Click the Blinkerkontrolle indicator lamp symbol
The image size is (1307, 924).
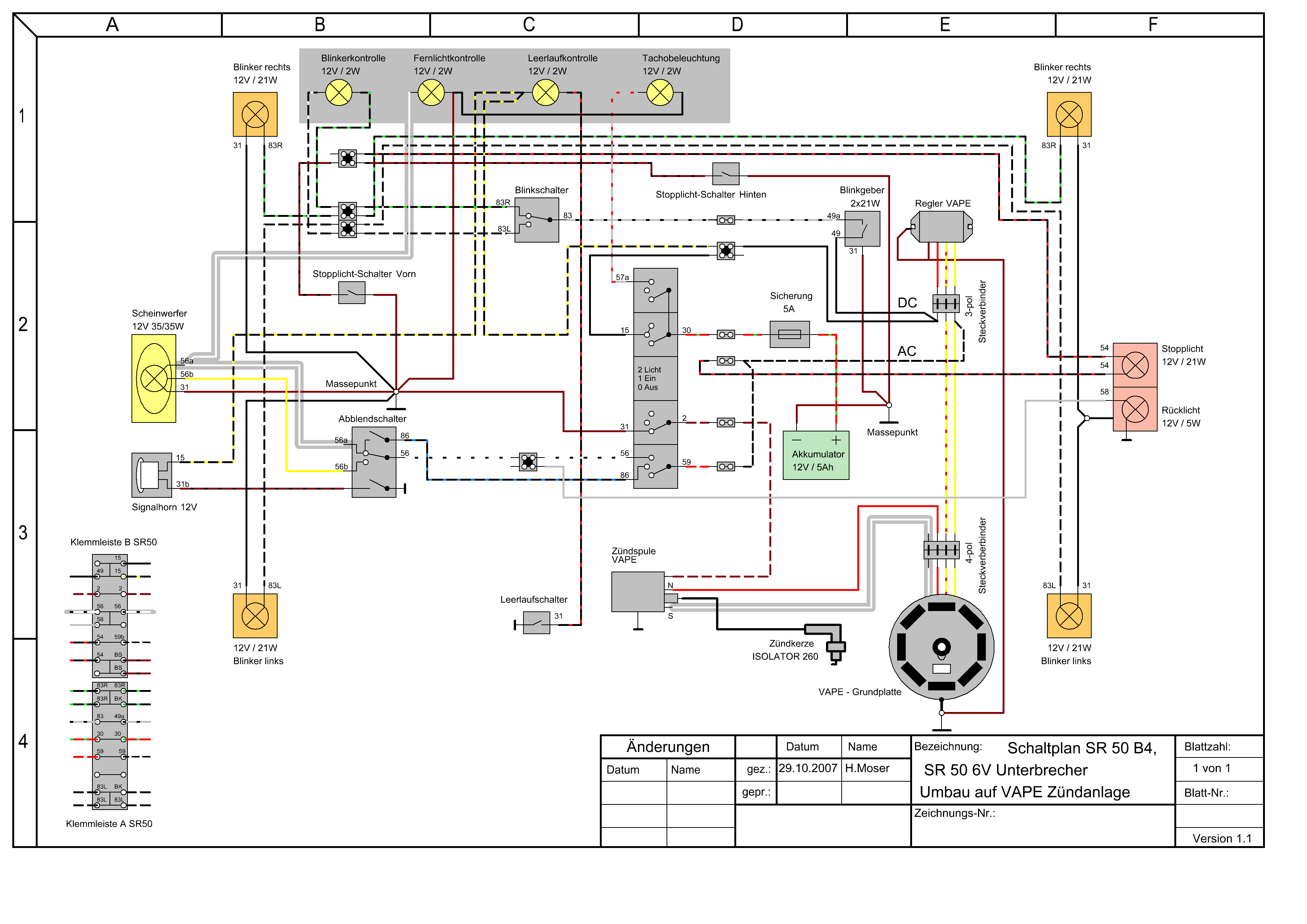339,92
